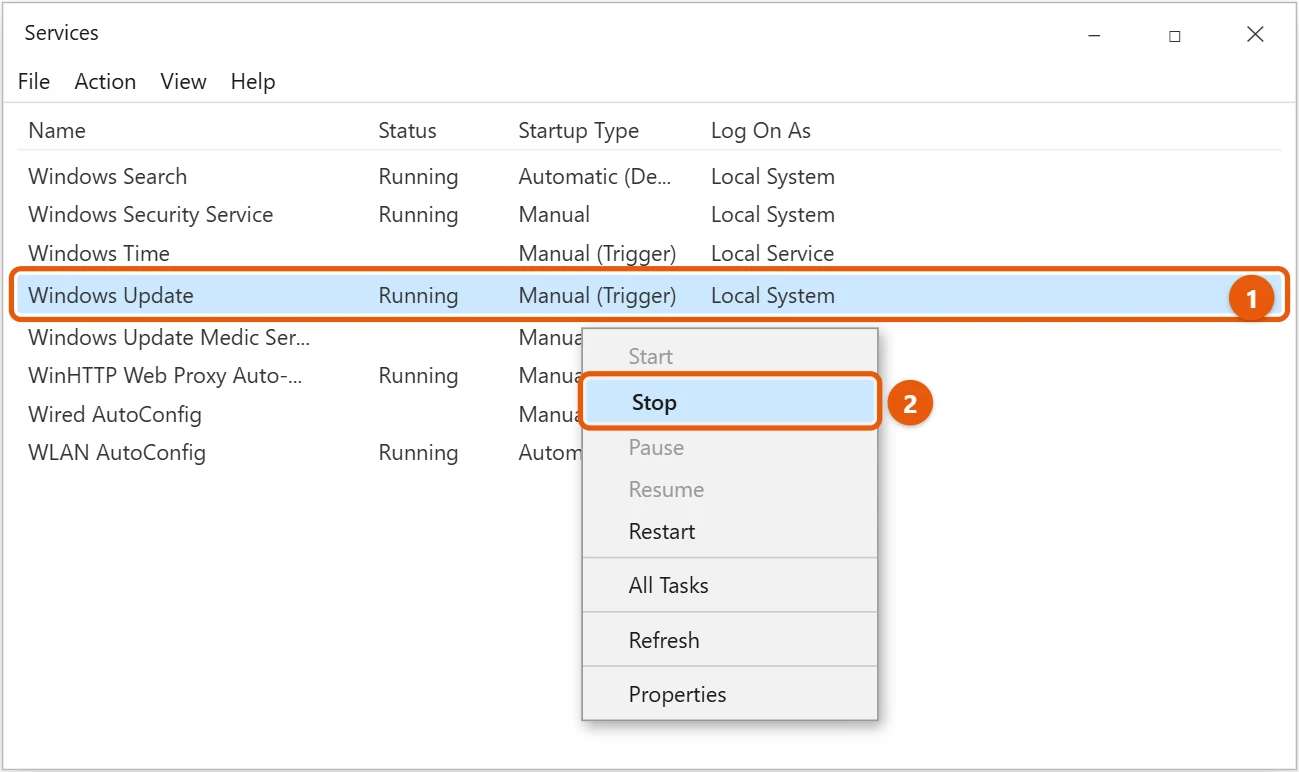Viewport: 1299px width, 772px height.
Task: Select the Wired AutoConfig service
Action: (x=115, y=415)
